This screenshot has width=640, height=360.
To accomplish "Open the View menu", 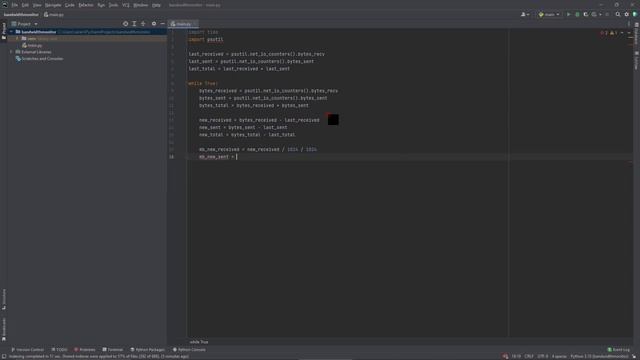I will click(37, 5).
